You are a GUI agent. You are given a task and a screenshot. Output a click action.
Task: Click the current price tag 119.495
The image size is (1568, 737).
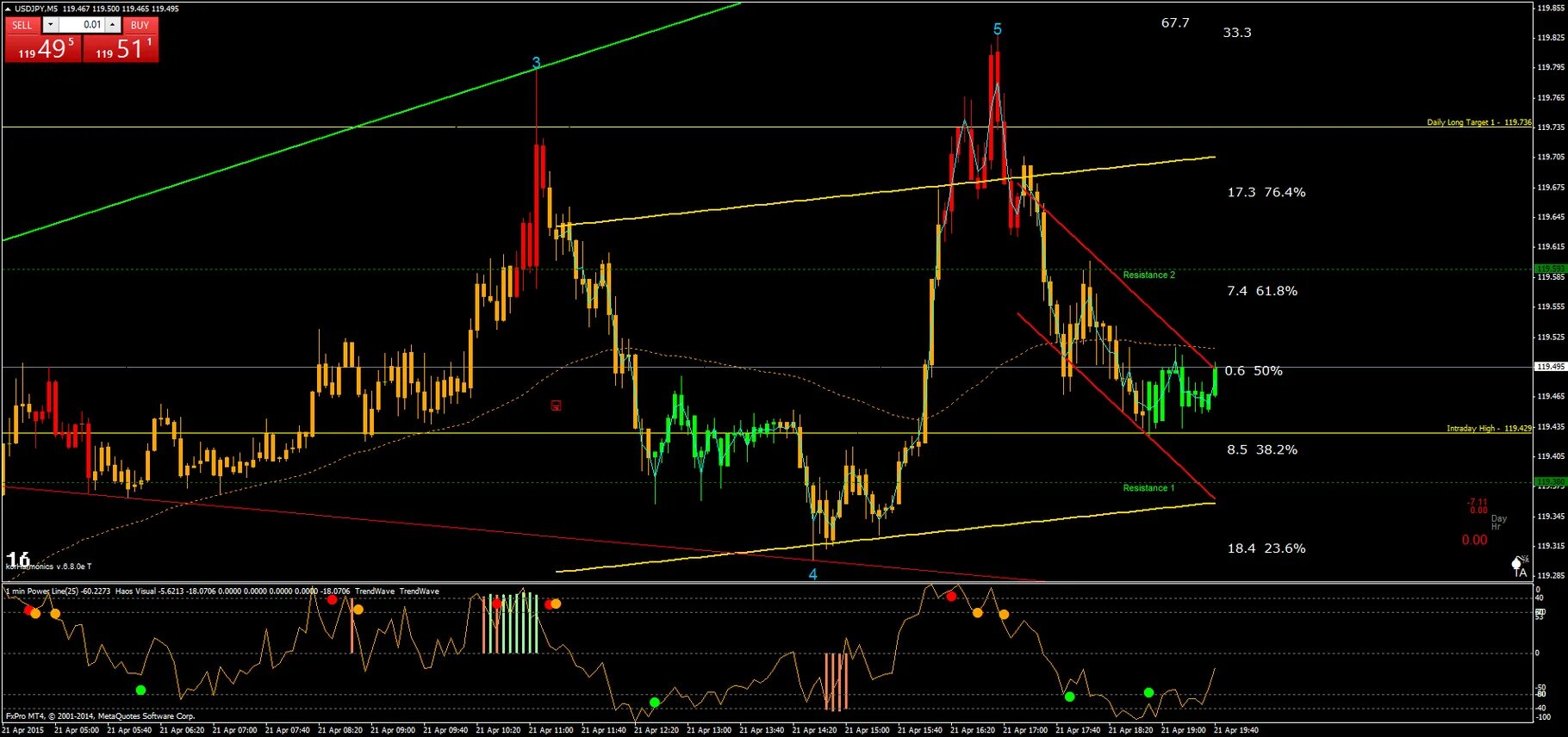[x=1550, y=367]
